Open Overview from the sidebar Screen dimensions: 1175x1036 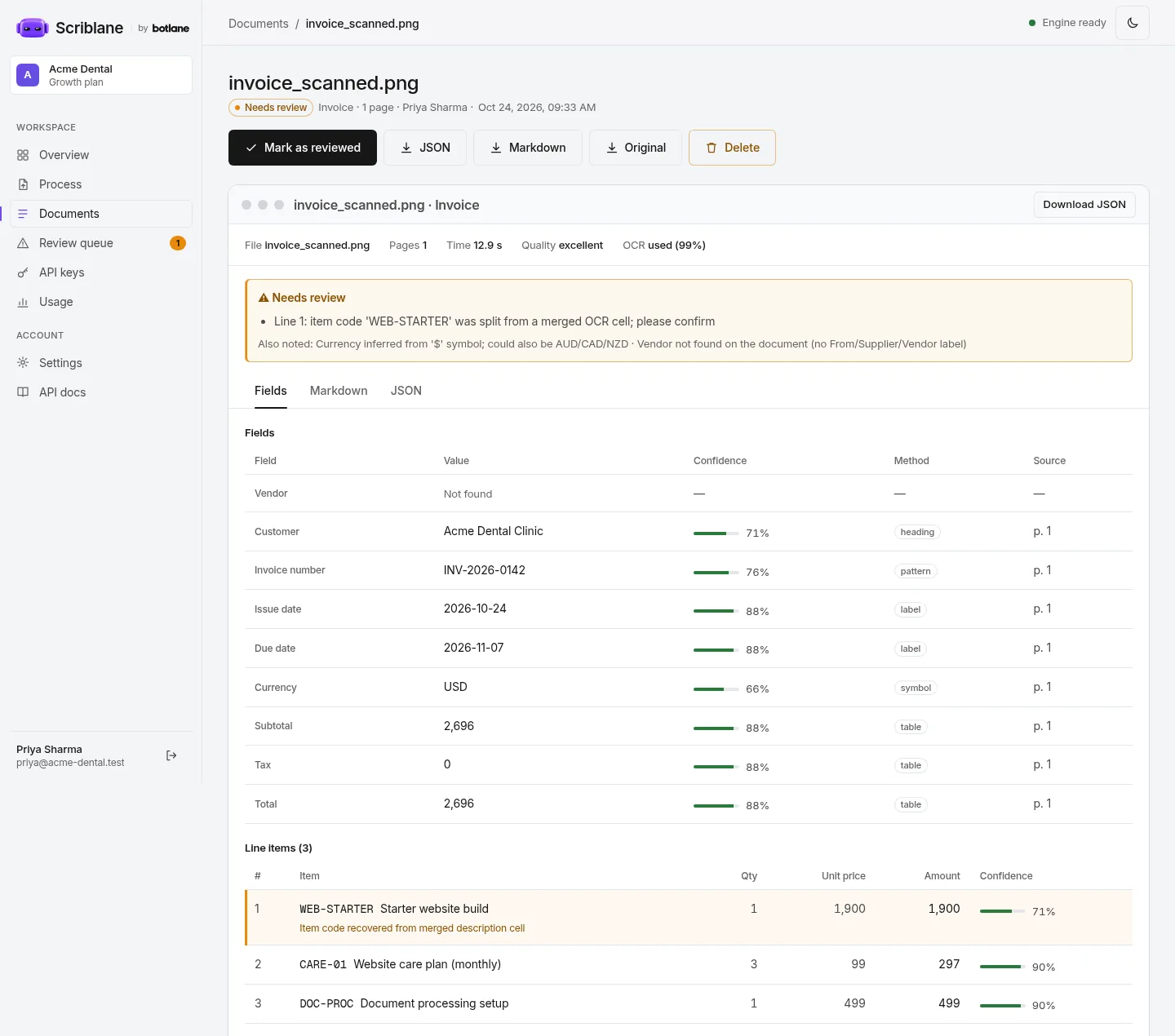(x=101, y=155)
